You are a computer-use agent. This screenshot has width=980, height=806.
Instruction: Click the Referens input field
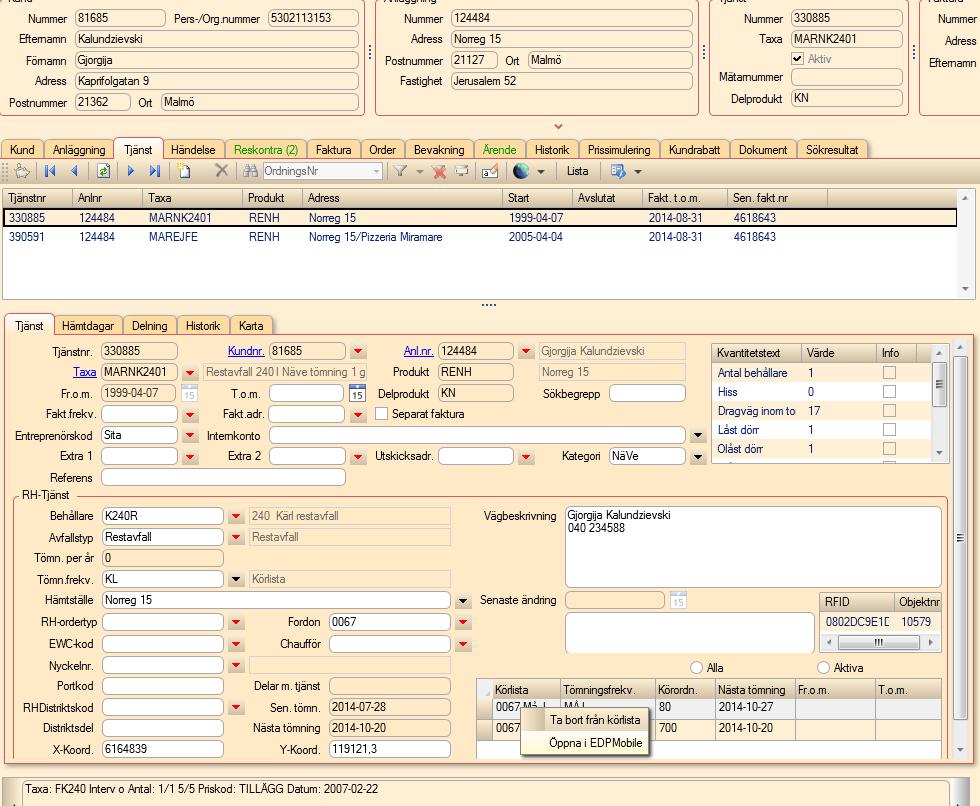click(223, 477)
